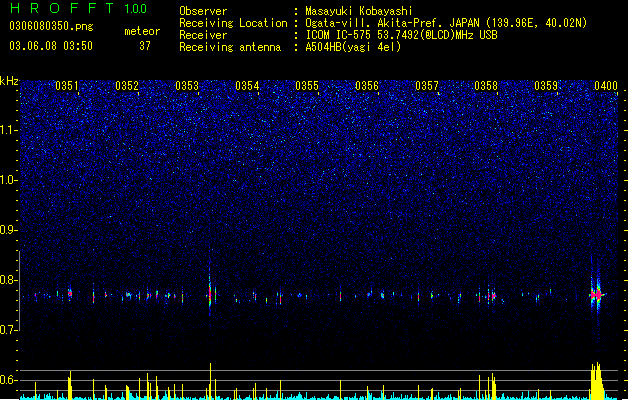Click the 0.8 kHz frequency axis label
This screenshot has width=629, height=400.
tap(8, 280)
